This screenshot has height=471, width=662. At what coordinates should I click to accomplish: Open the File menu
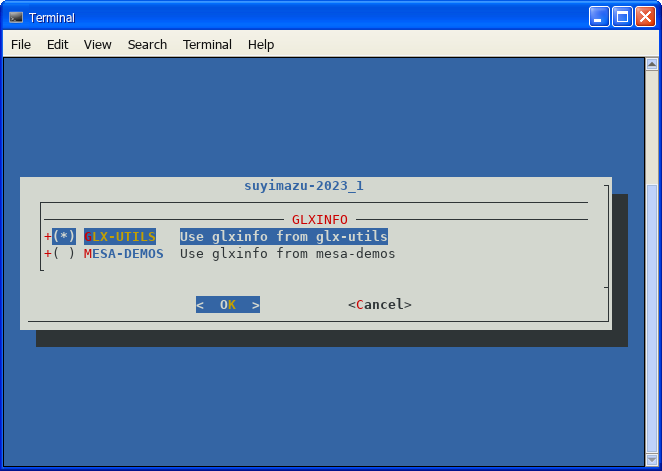coord(21,45)
